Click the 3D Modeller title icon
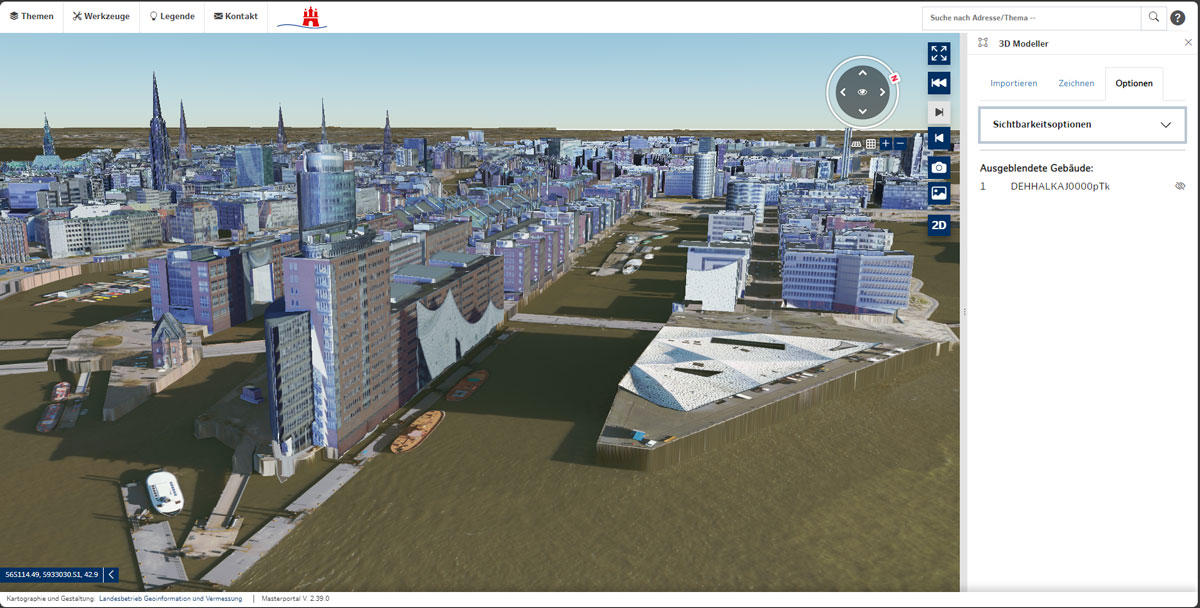1200x608 pixels. coord(983,43)
